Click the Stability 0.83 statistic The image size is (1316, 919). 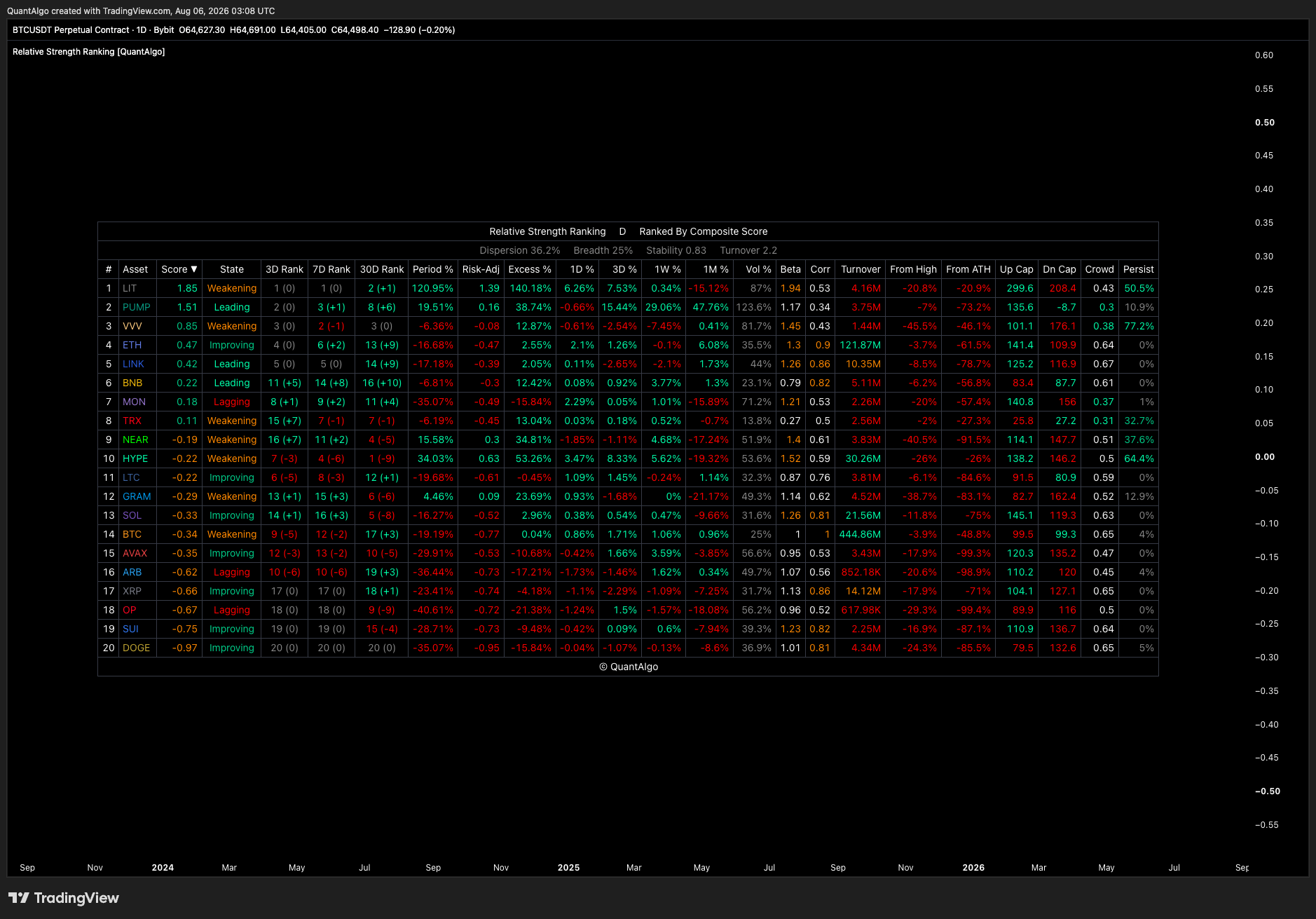point(676,250)
